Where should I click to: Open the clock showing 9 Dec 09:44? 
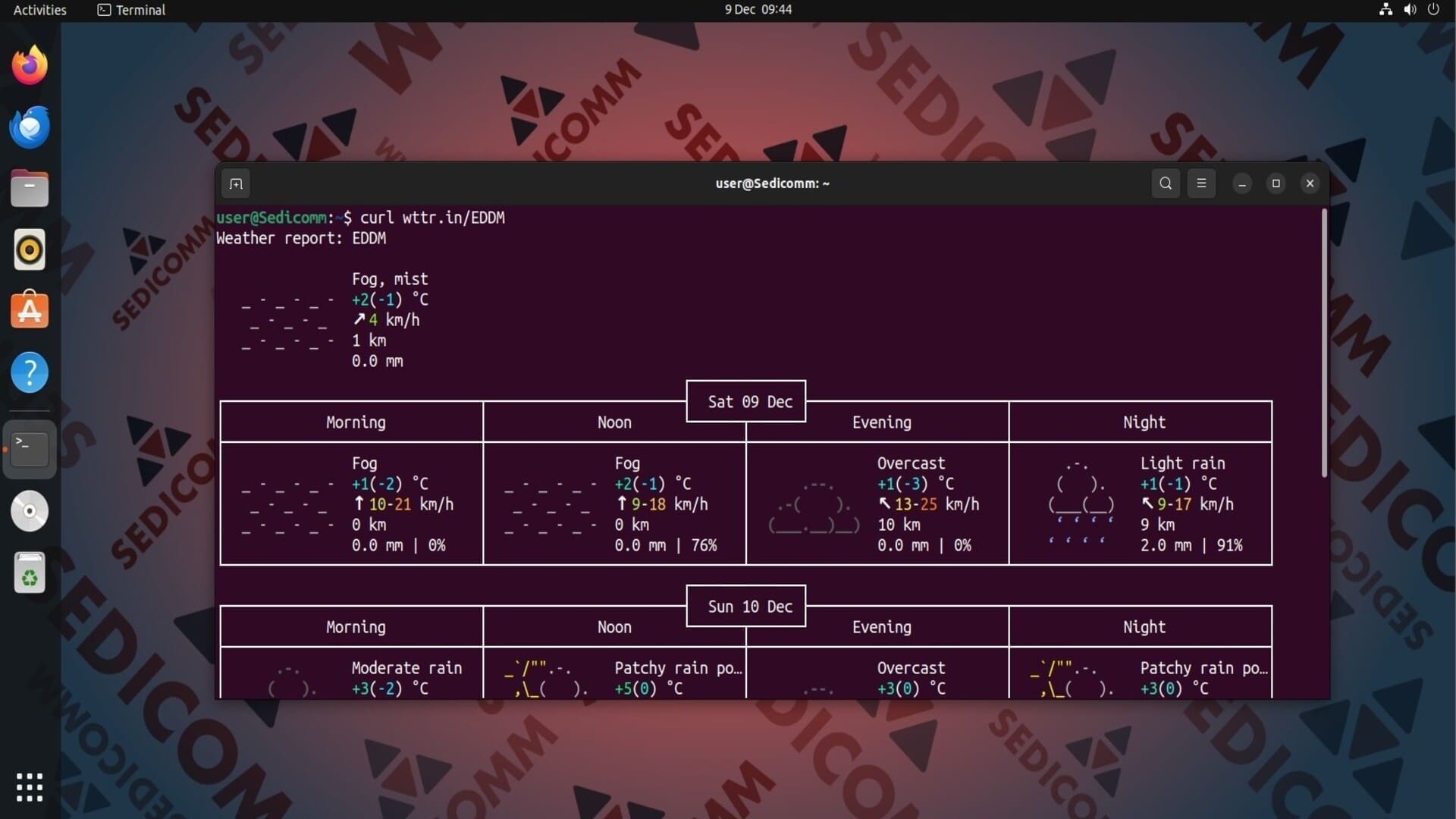coord(758,10)
